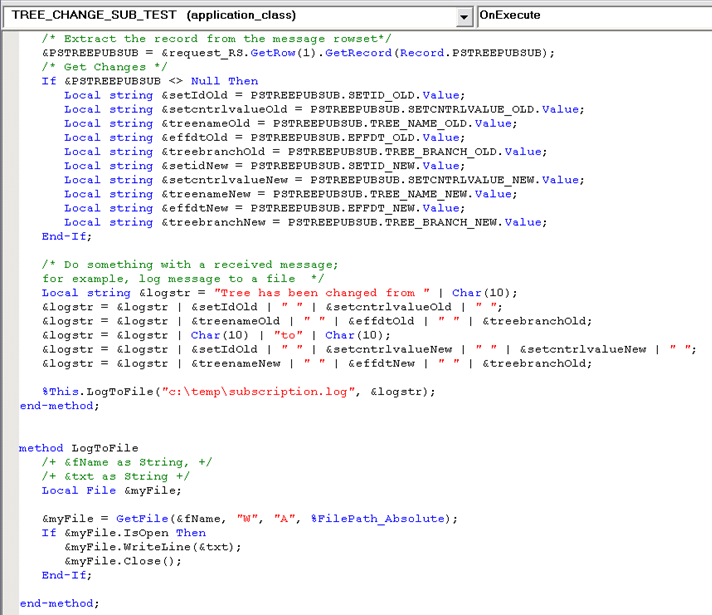Click the 'for example, log message to a file' comment
712x615 pixels.
pos(183,278)
